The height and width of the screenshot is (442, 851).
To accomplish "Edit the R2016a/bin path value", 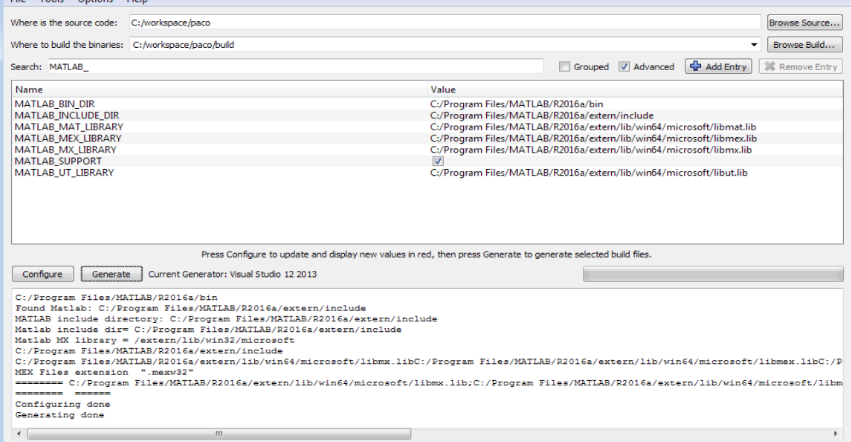I will coord(517,104).
